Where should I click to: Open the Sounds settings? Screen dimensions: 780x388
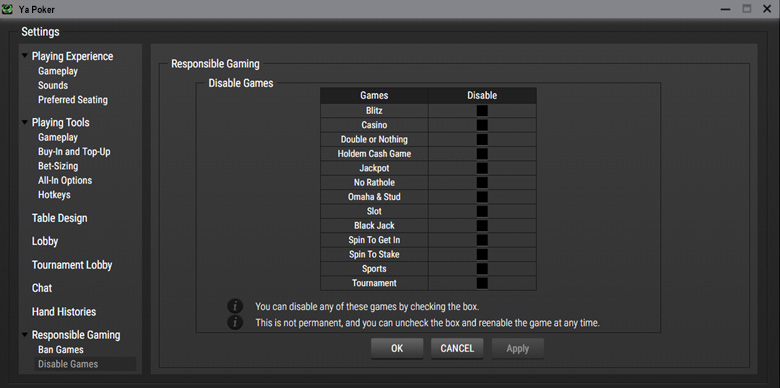tap(53, 86)
